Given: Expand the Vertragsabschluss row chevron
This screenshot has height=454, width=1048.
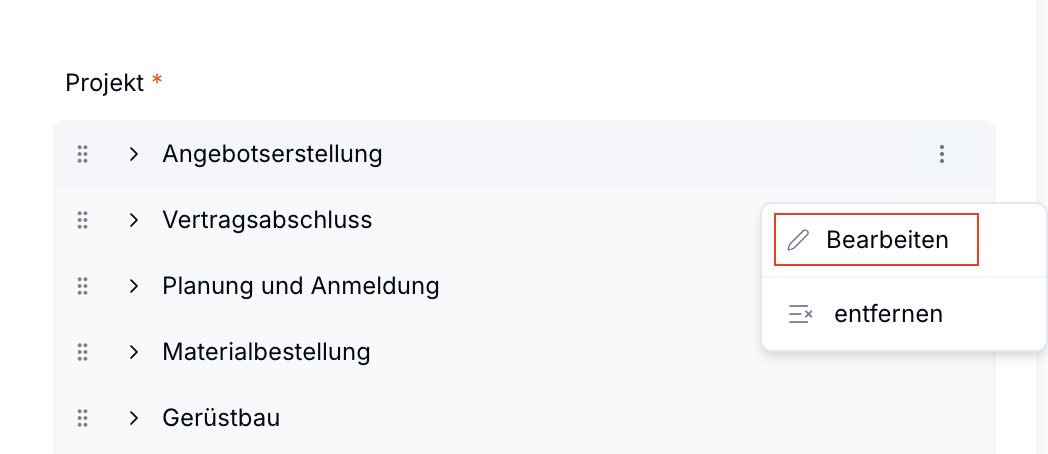Looking at the screenshot, I should (x=134, y=220).
